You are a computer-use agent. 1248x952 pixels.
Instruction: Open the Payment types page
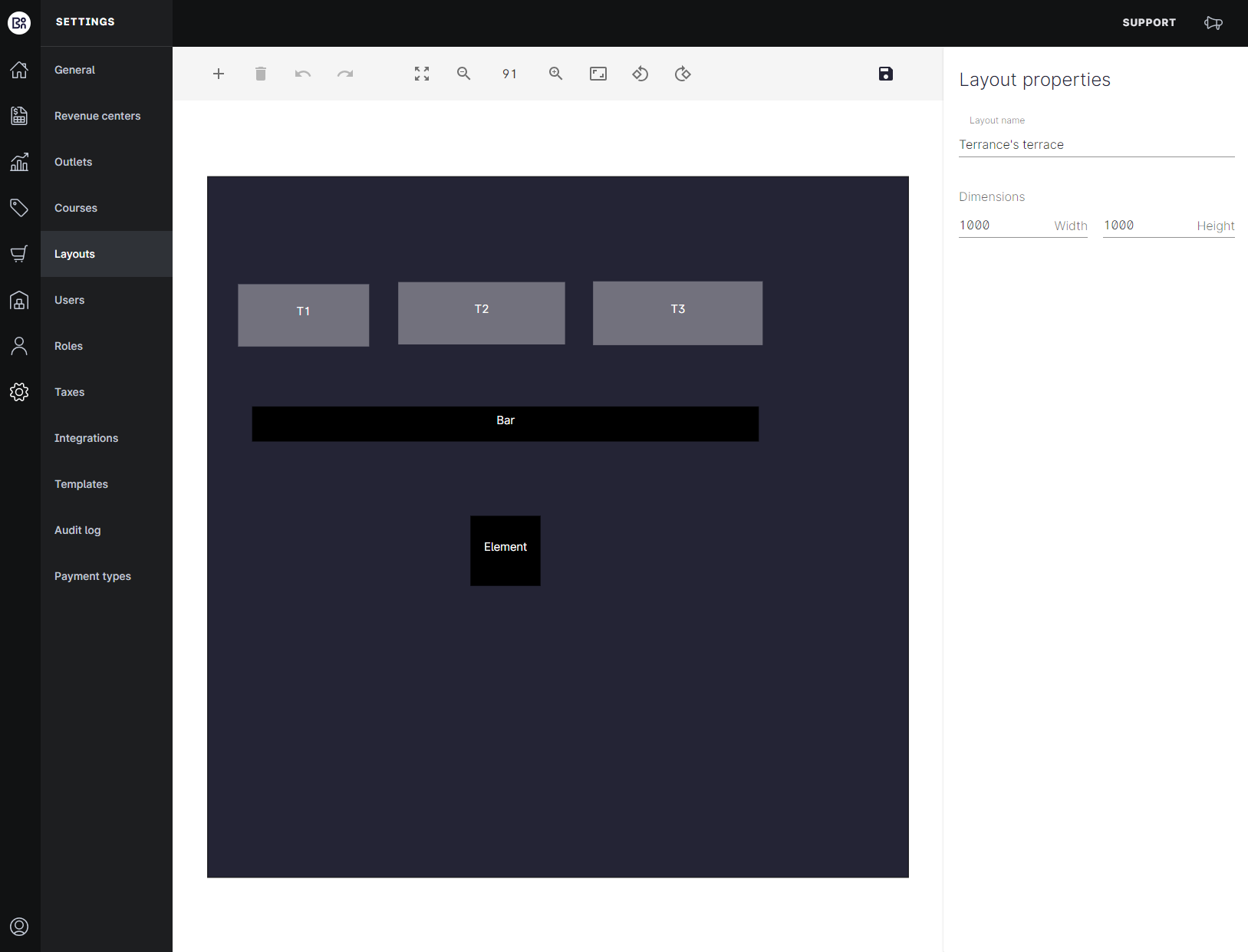92,576
